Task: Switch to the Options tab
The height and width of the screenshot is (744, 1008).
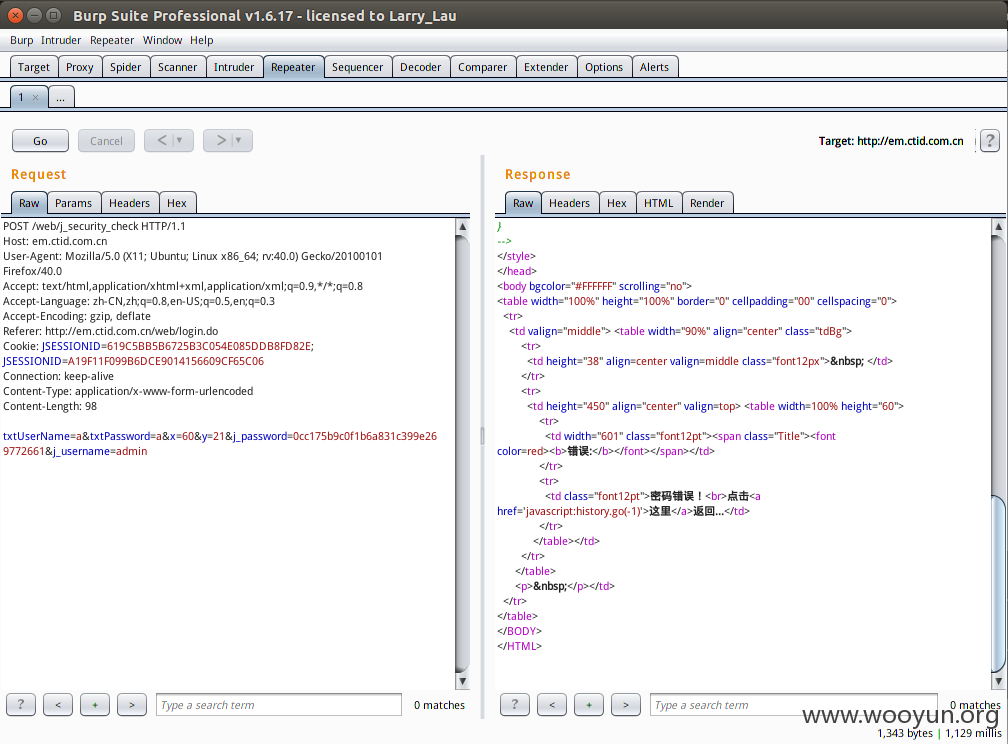Action: point(604,67)
